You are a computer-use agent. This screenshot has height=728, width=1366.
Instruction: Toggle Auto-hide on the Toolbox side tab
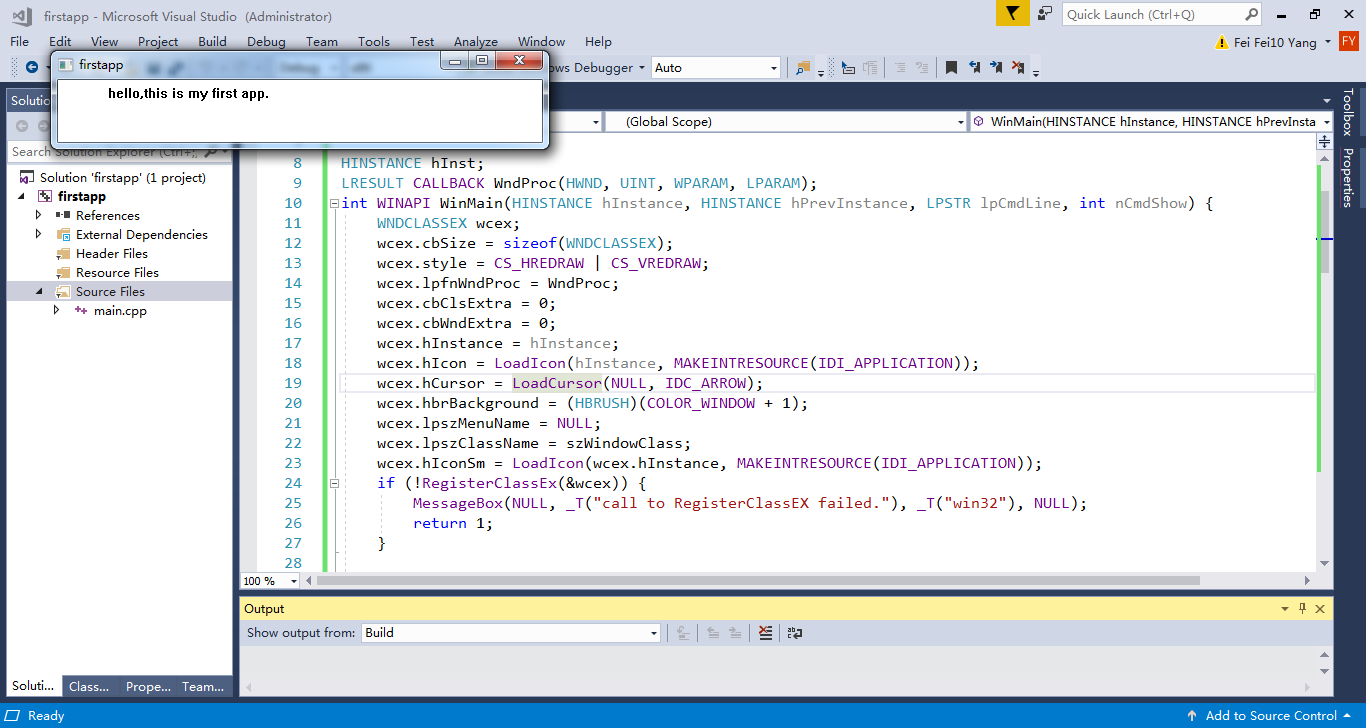pyautogui.click(x=1354, y=112)
